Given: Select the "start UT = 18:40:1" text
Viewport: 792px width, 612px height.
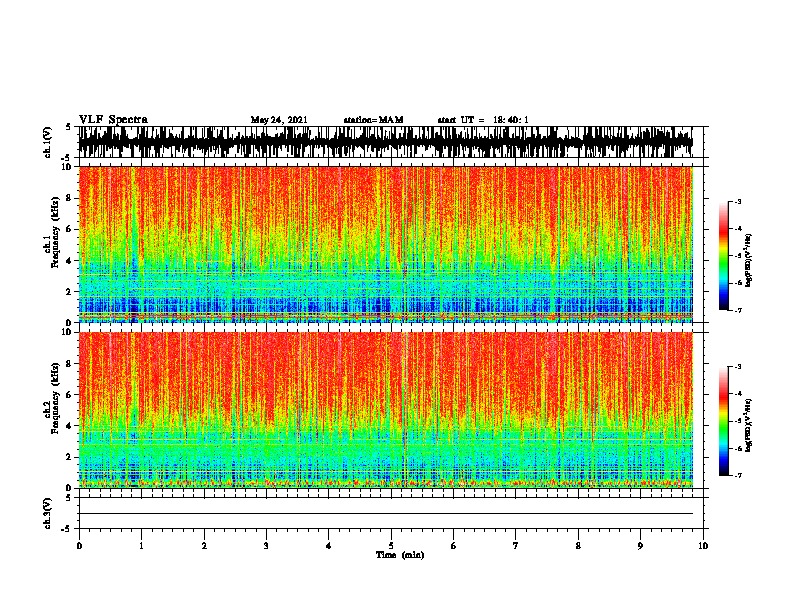Looking at the screenshot, I should pos(483,120).
